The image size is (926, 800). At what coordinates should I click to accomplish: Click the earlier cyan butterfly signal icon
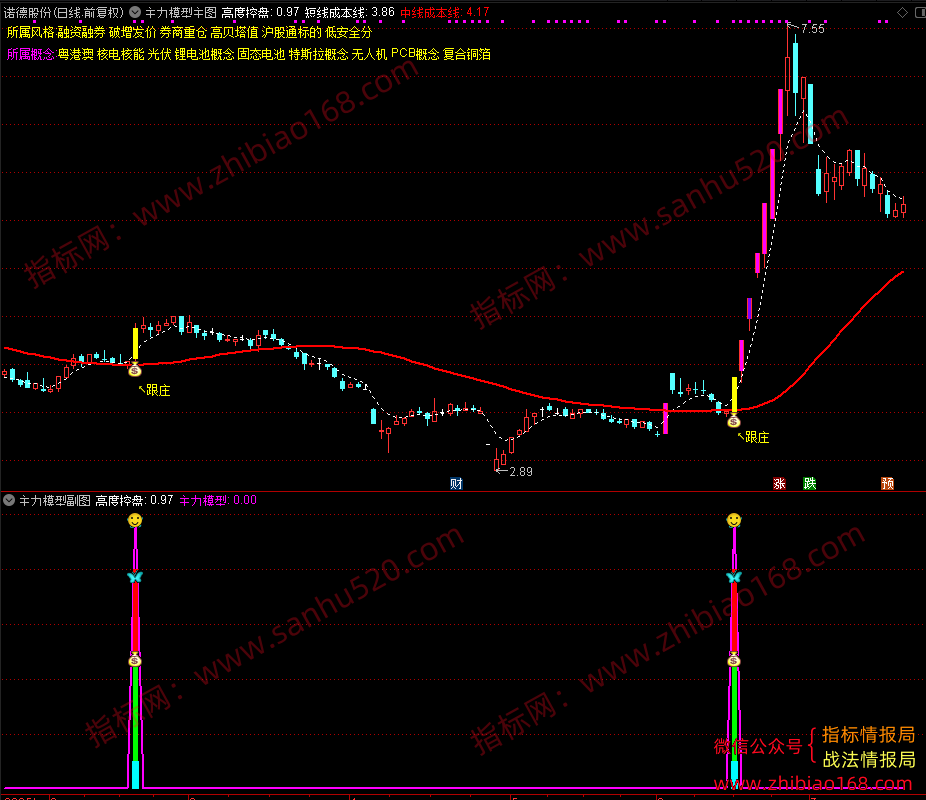click(x=135, y=577)
